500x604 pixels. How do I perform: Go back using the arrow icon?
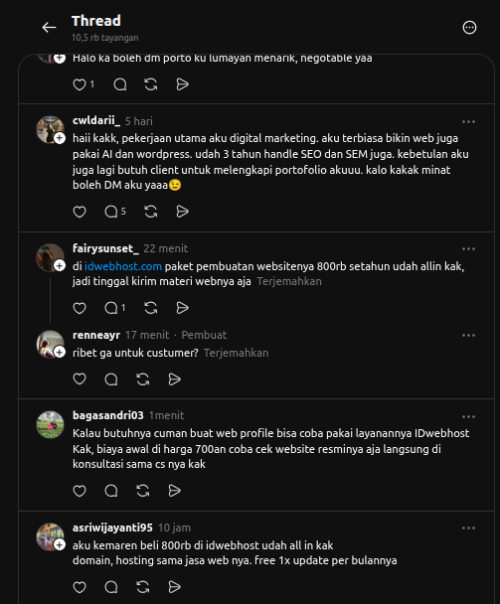[49, 28]
